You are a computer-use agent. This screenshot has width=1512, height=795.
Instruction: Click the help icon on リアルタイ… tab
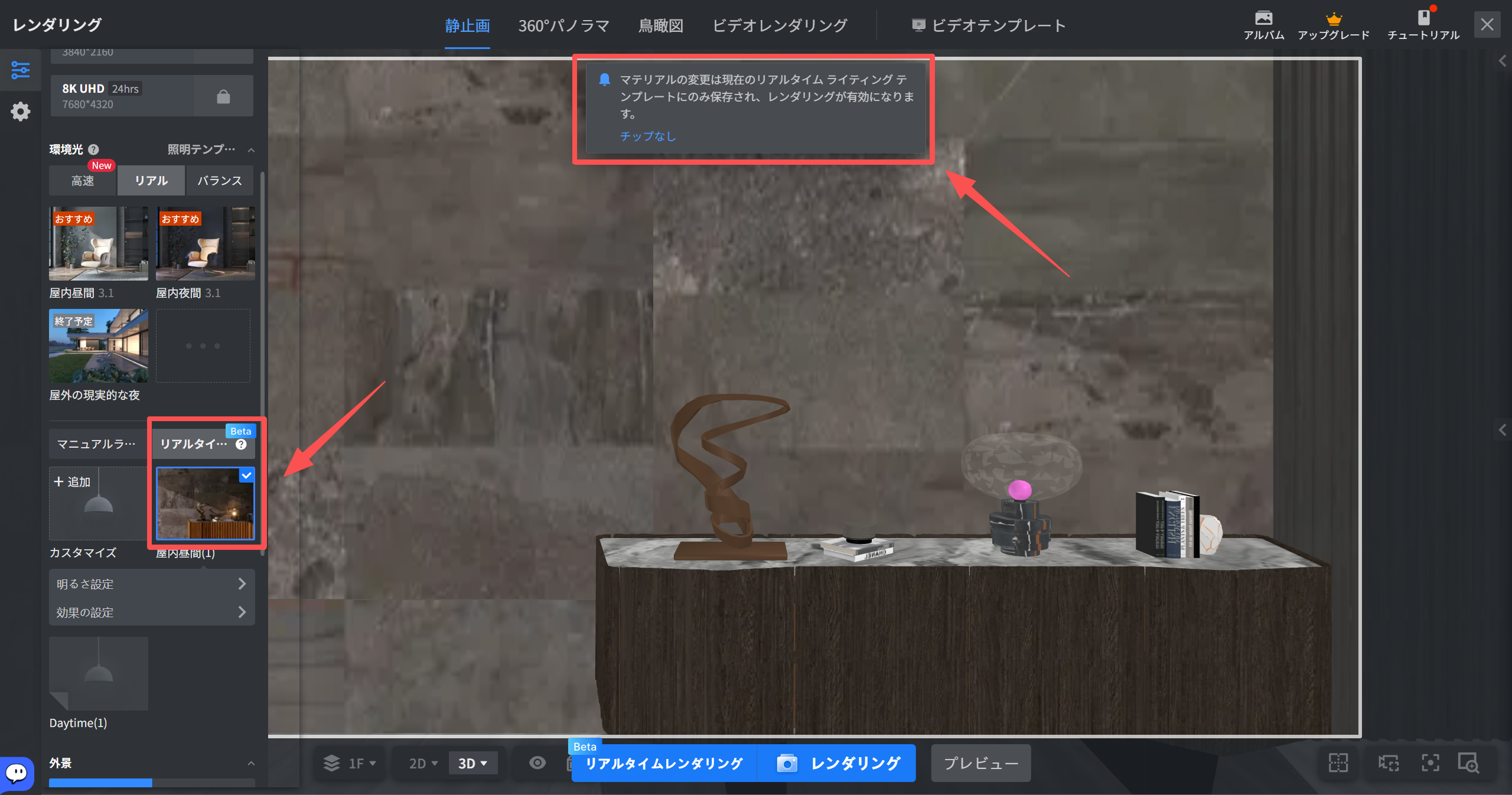241,444
